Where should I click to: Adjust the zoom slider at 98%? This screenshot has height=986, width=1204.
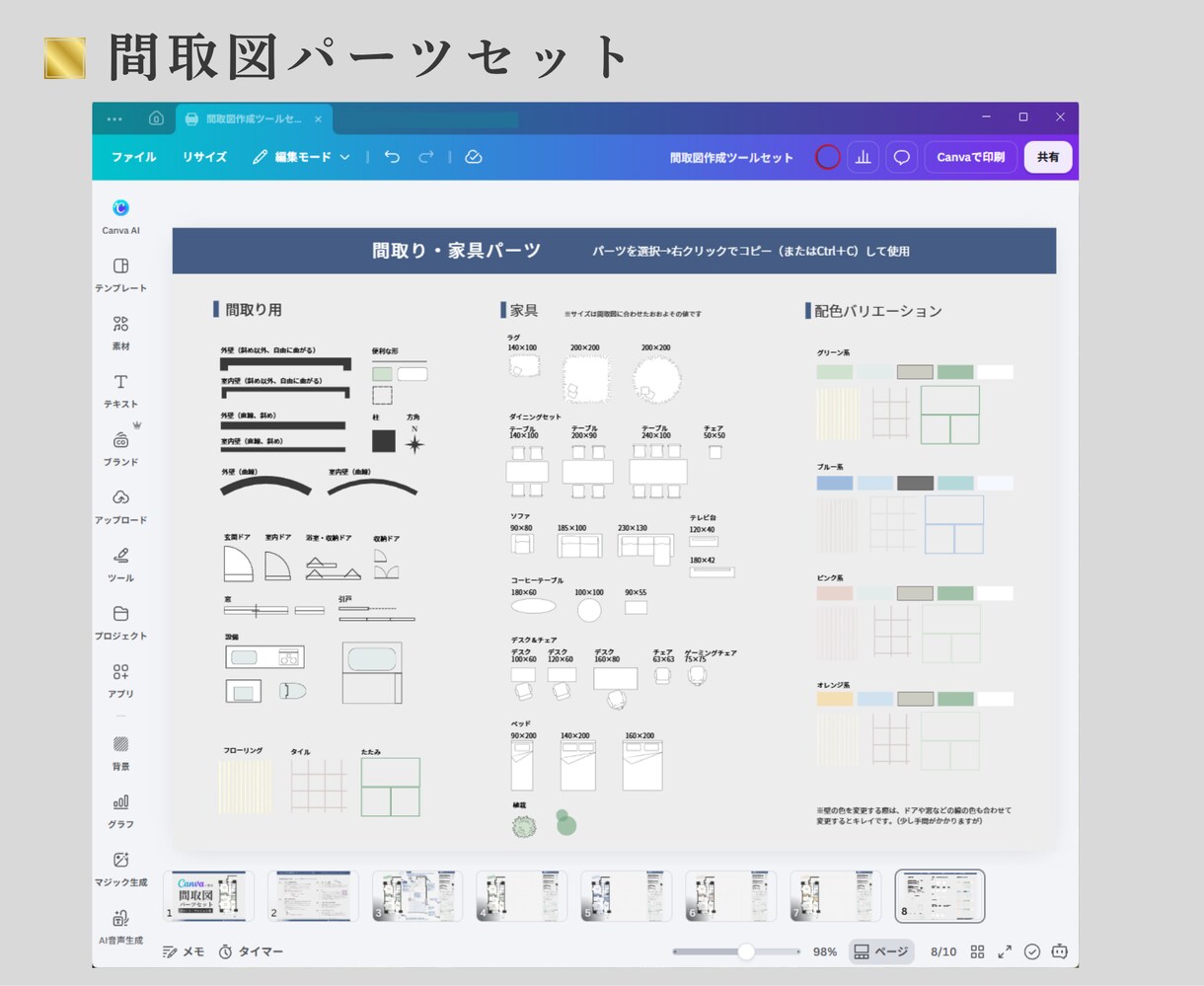[x=746, y=951]
